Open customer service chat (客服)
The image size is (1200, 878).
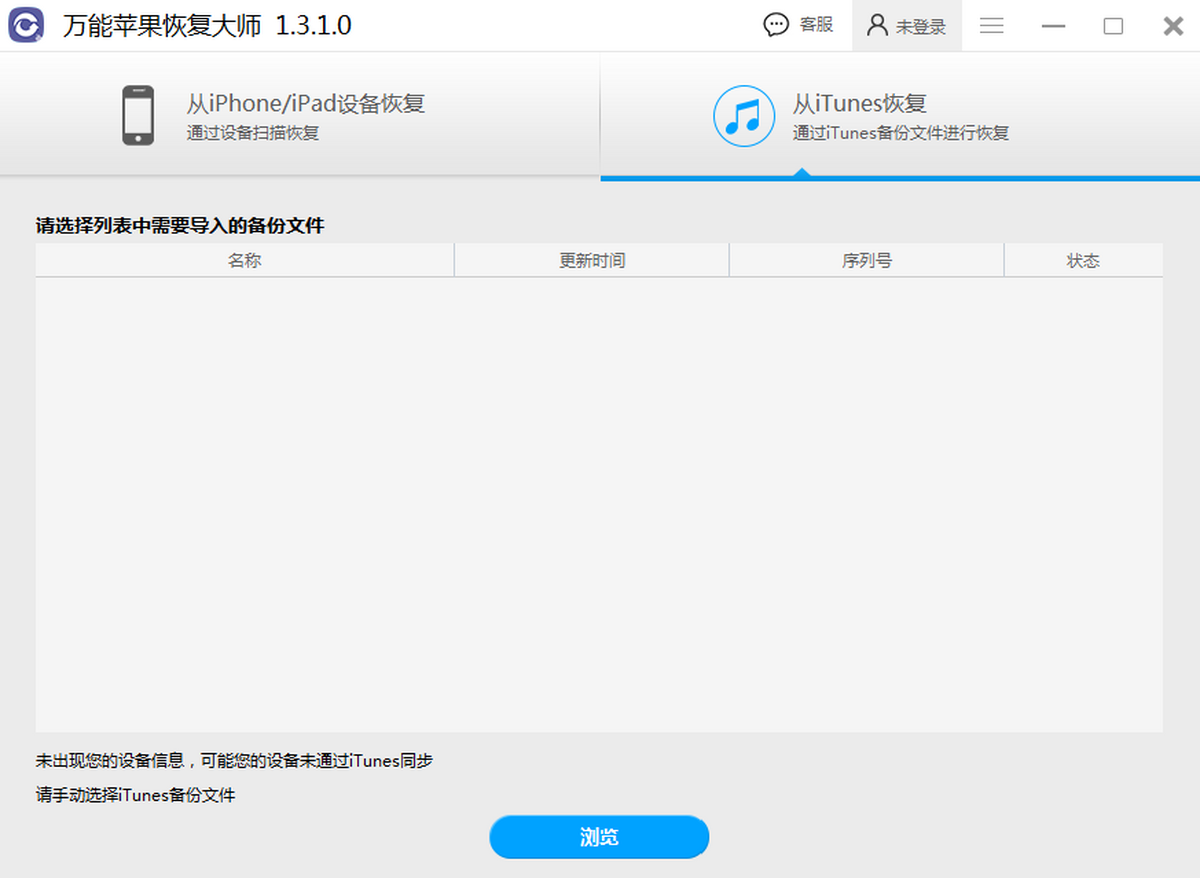(798, 26)
